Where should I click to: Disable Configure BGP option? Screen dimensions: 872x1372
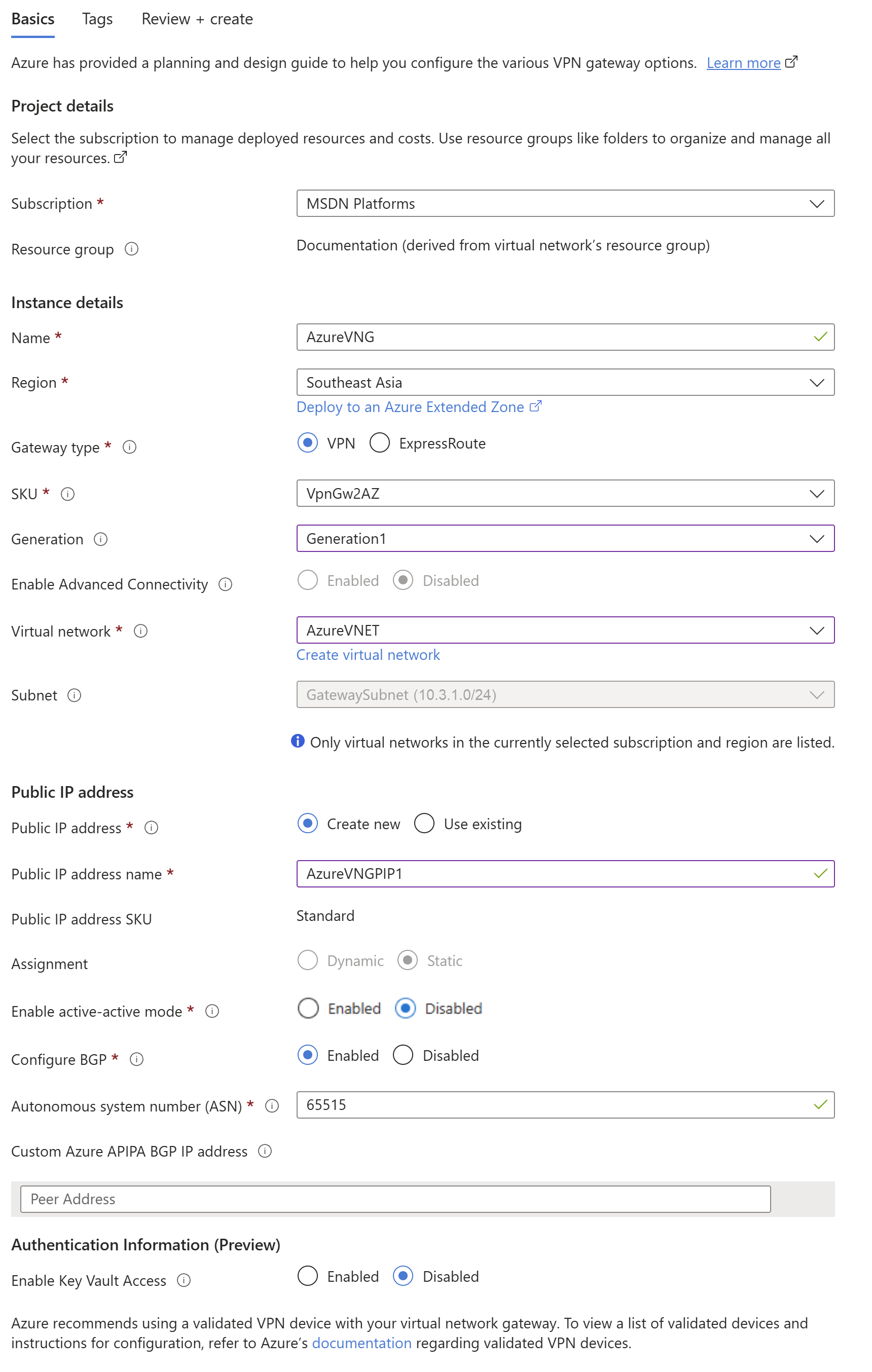pyautogui.click(x=403, y=1055)
